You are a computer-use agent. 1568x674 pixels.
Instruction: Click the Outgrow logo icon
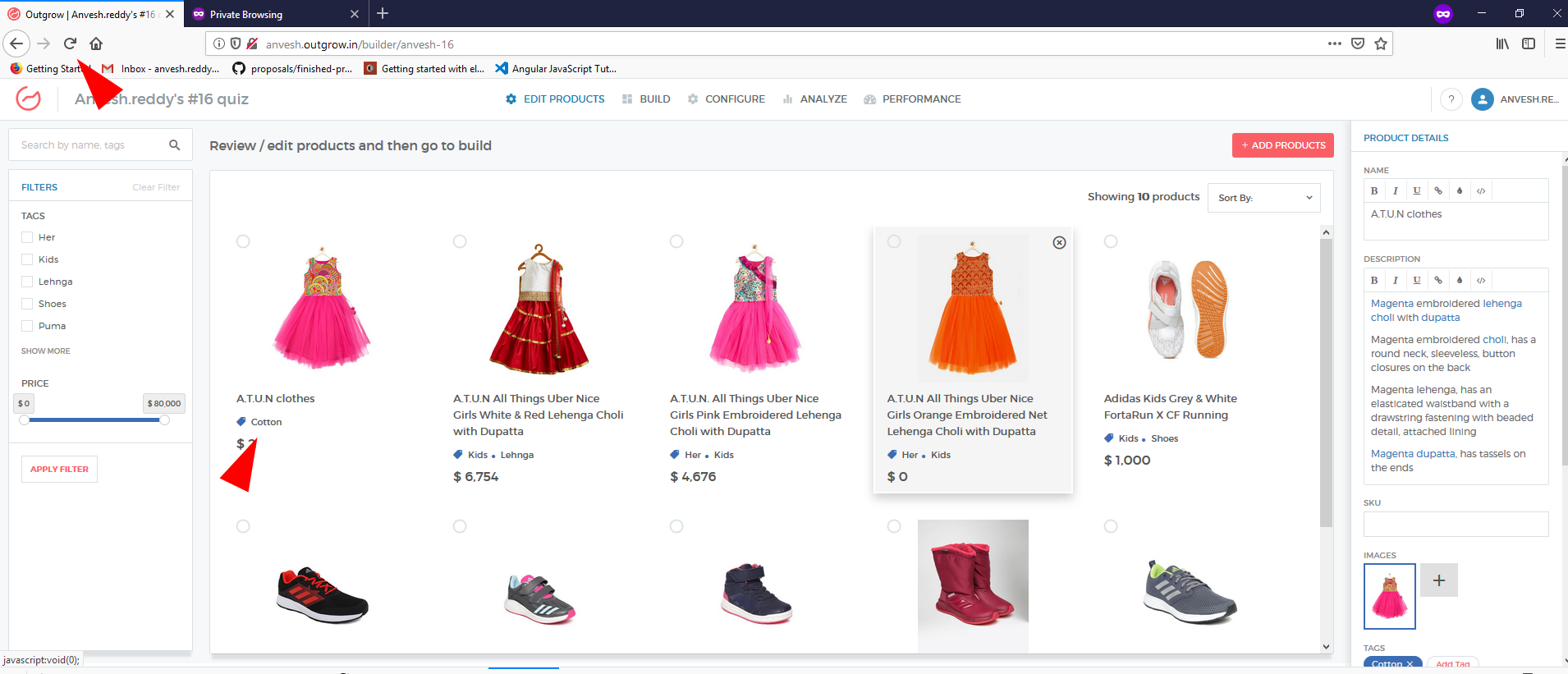[28, 99]
